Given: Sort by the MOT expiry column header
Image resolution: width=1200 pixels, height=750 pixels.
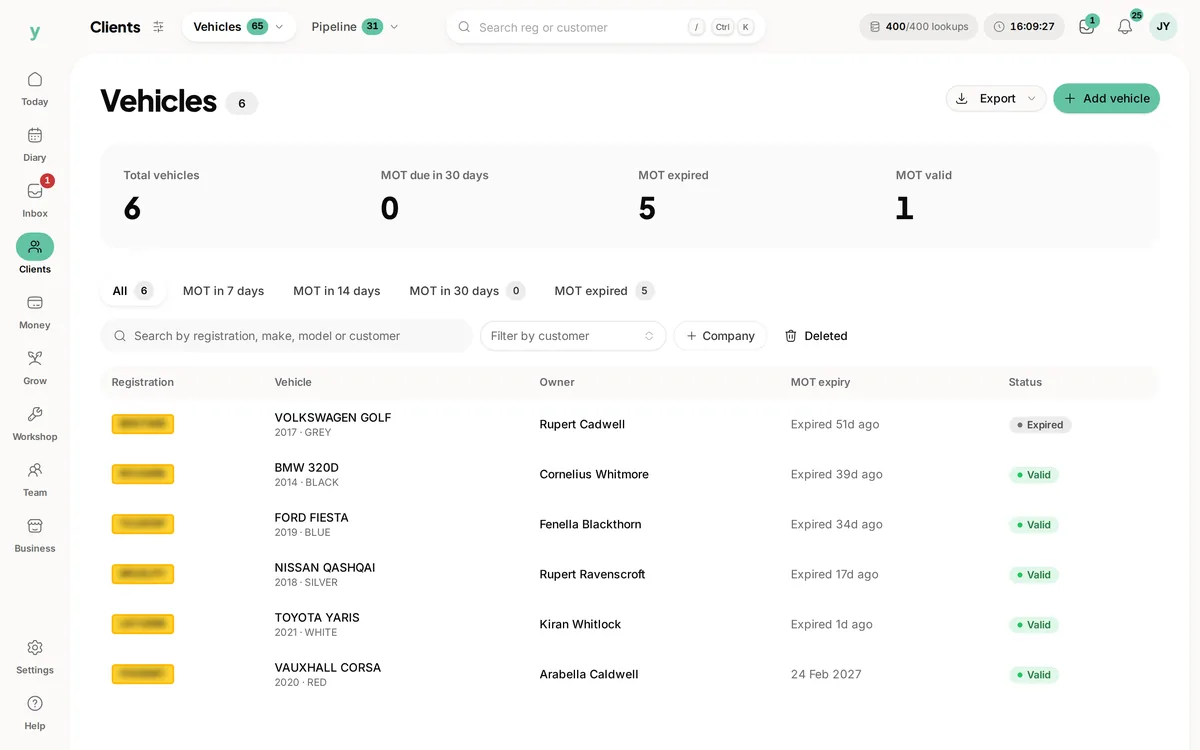Looking at the screenshot, I should click(820, 382).
